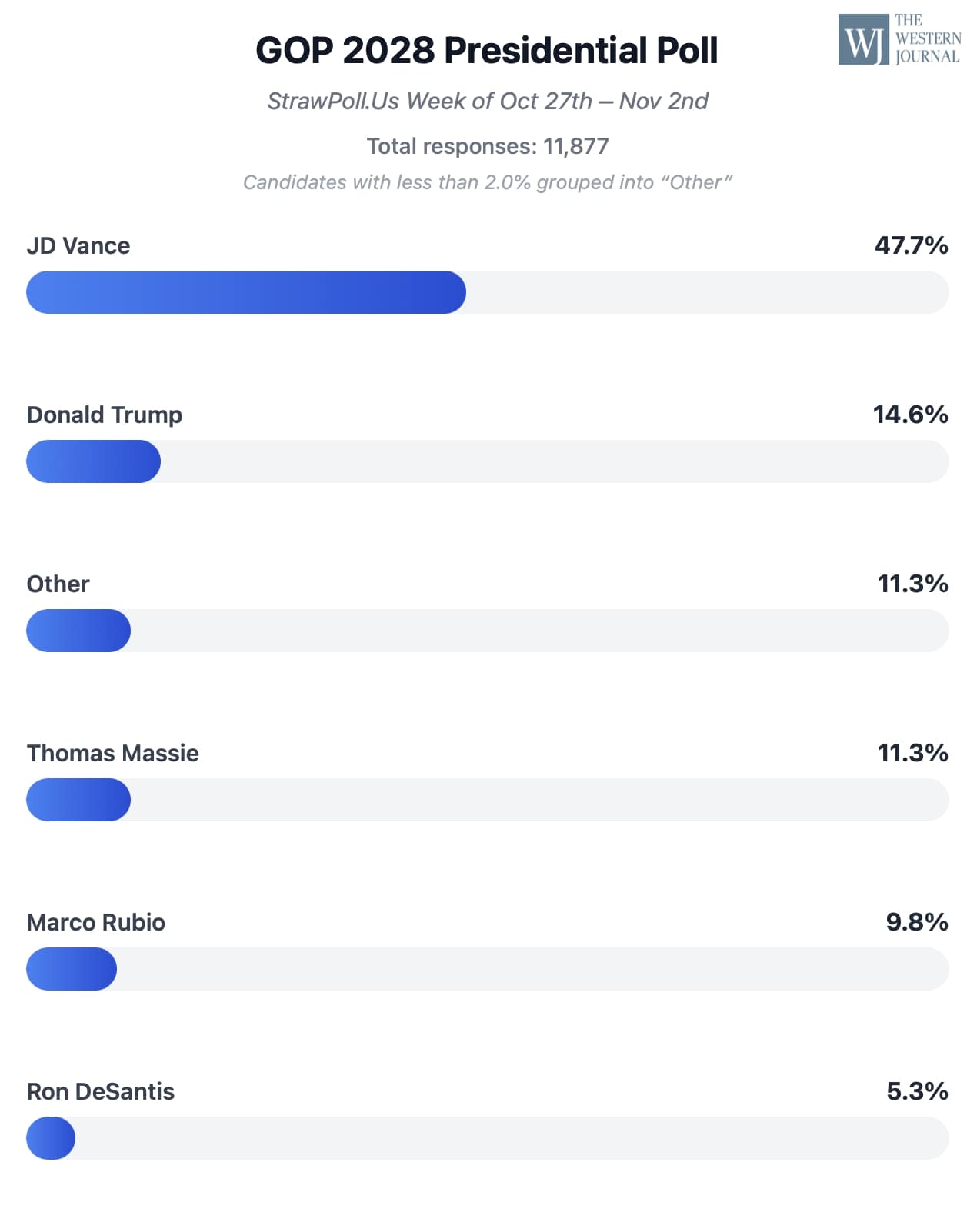Select the Marco Rubio candidate label
The image size is (977, 1232).
96,923
